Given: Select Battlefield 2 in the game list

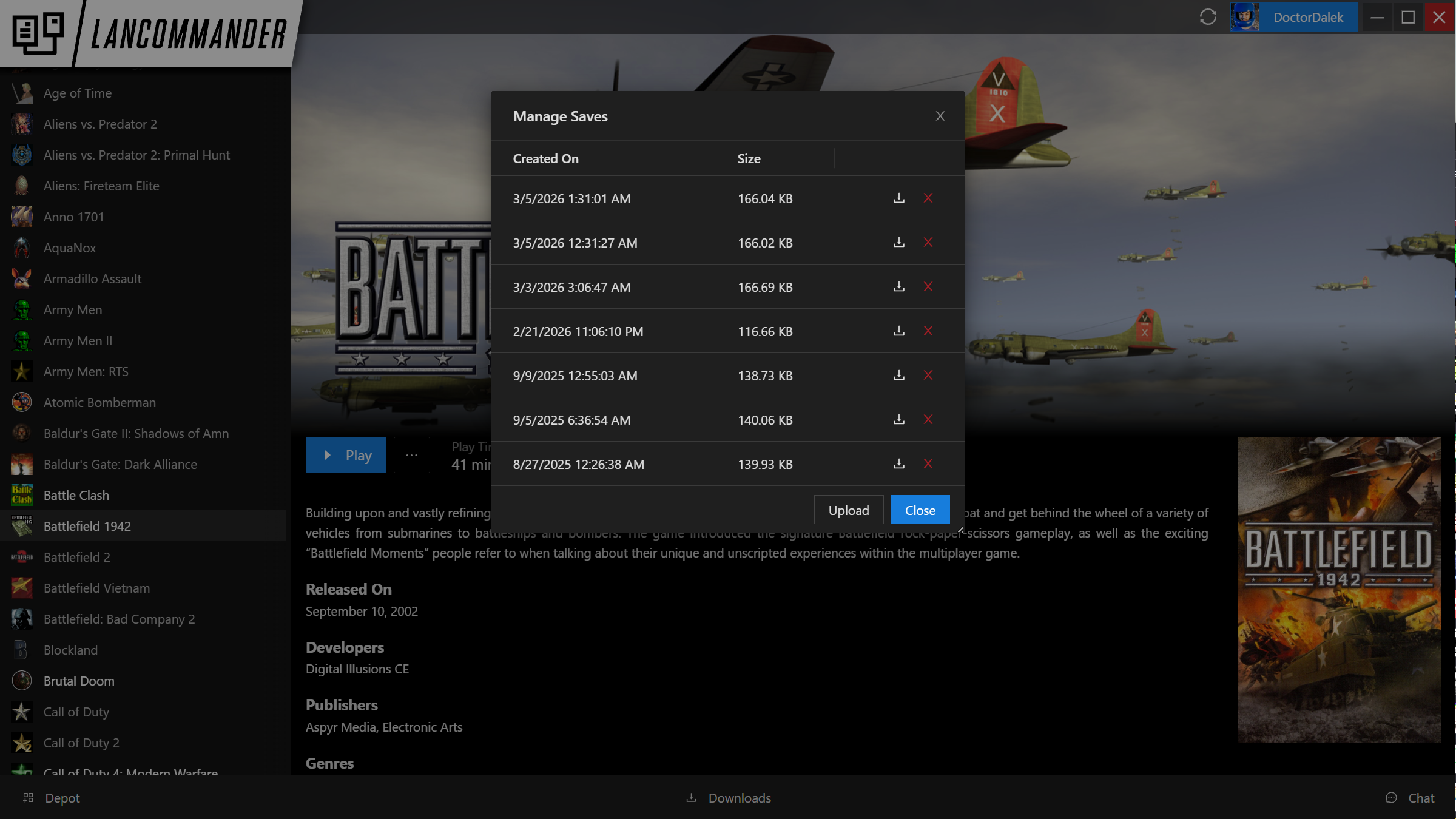Looking at the screenshot, I should [x=77, y=557].
